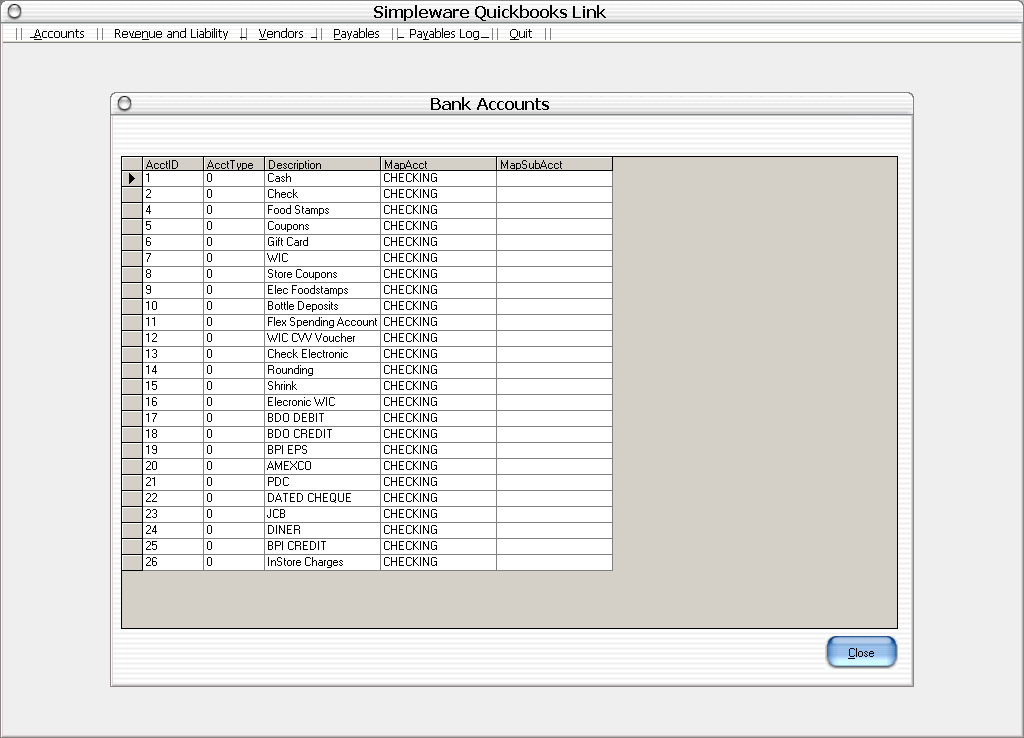Image resolution: width=1024 pixels, height=738 pixels.
Task: Open the Payables Log menu
Action: [x=444, y=34]
